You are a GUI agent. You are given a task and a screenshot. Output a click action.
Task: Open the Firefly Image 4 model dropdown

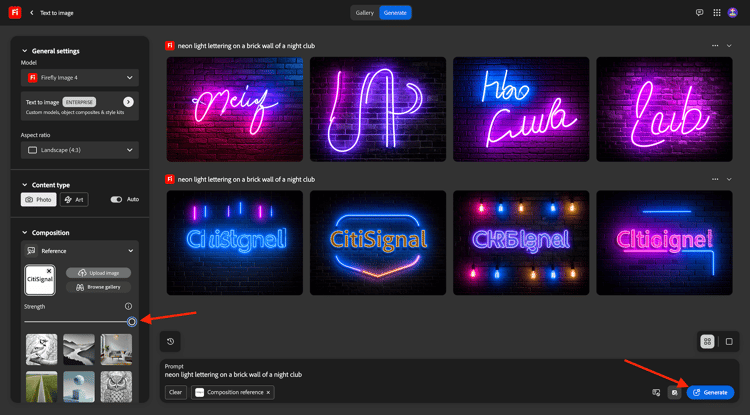(x=80, y=77)
